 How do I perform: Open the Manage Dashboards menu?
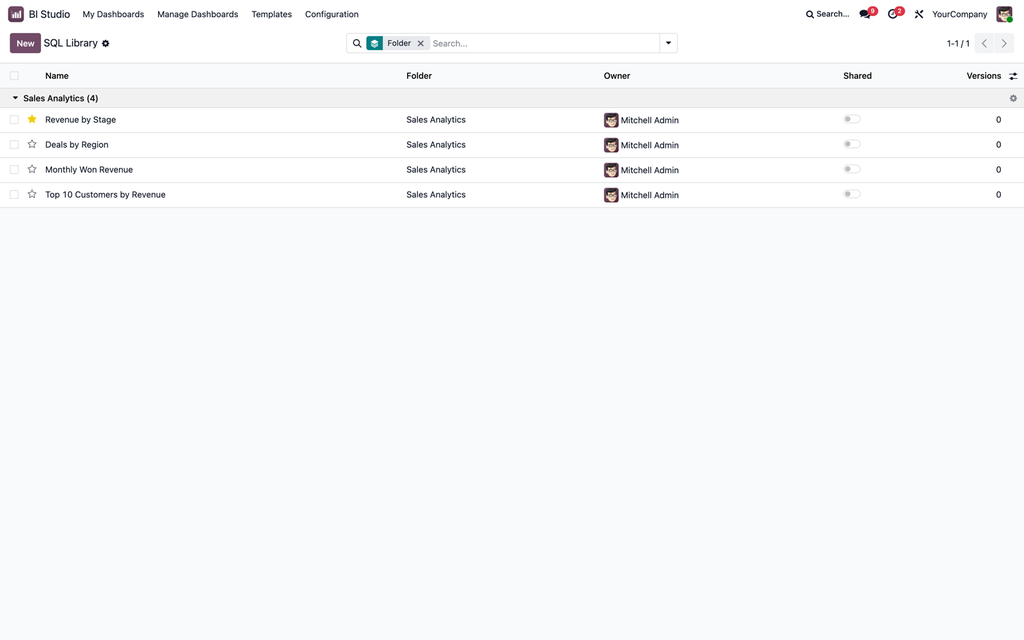pos(198,14)
